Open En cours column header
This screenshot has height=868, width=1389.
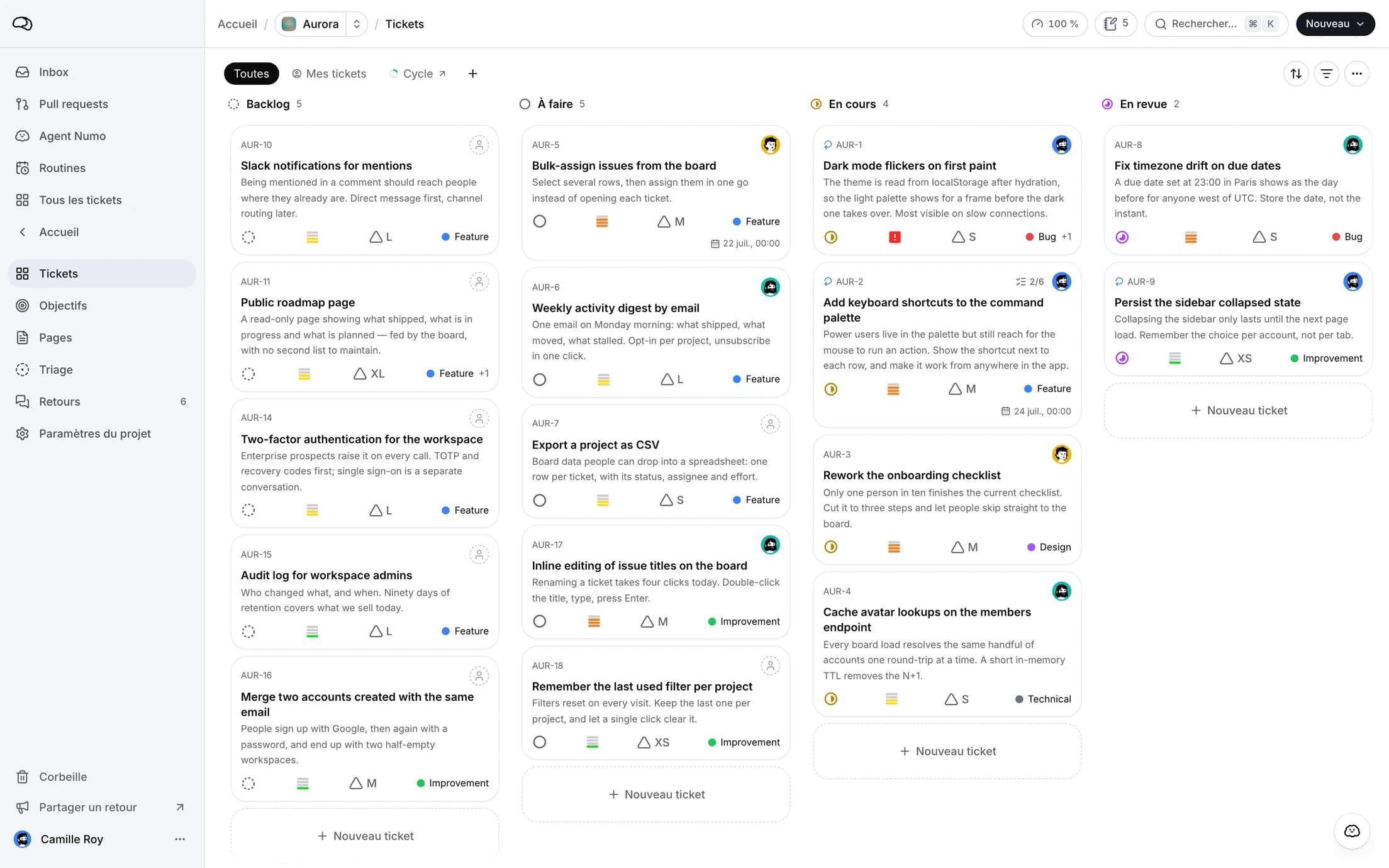point(849,104)
